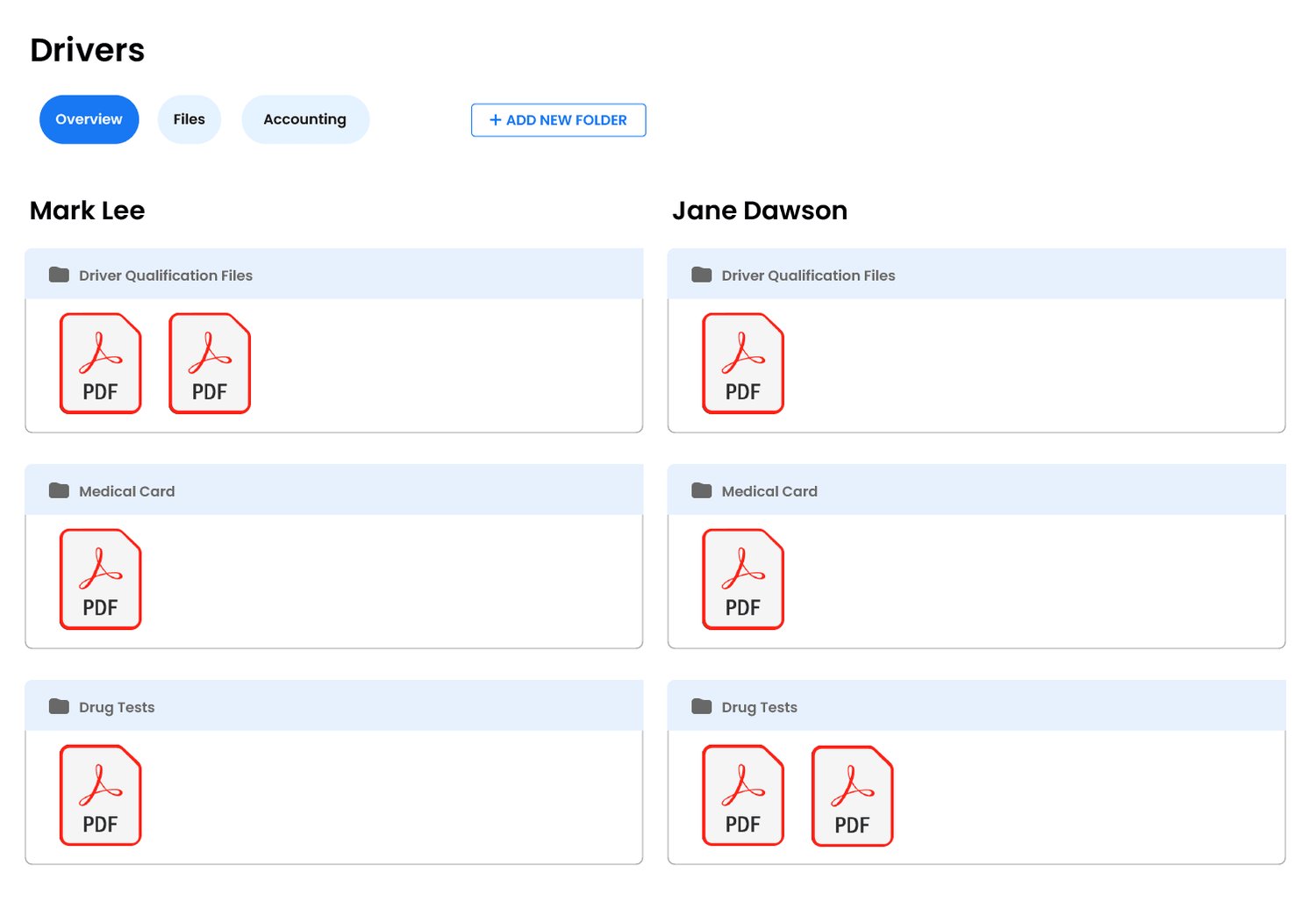Select Jane Dawson's Driver Qualification Files folder header
The height and width of the screenshot is (901, 1316).
tap(808, 275)
